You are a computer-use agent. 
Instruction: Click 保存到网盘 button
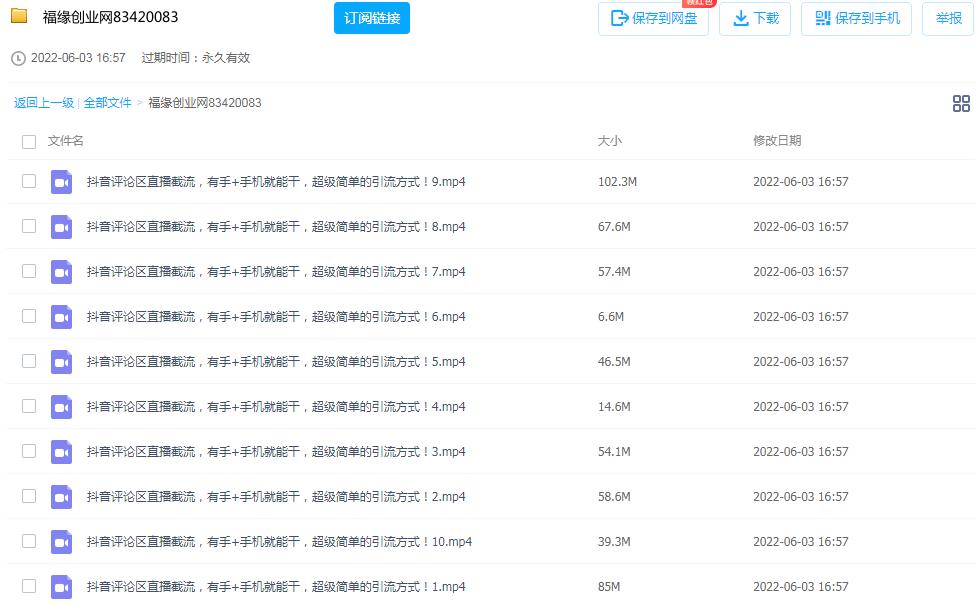(x=653, y=19)
